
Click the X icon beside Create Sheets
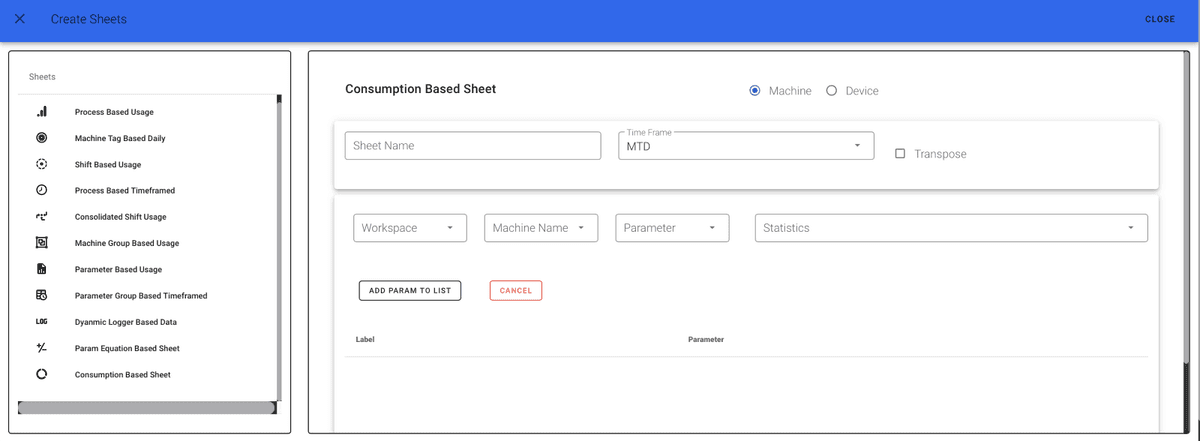pyautogui.click(x=20, y=19)
